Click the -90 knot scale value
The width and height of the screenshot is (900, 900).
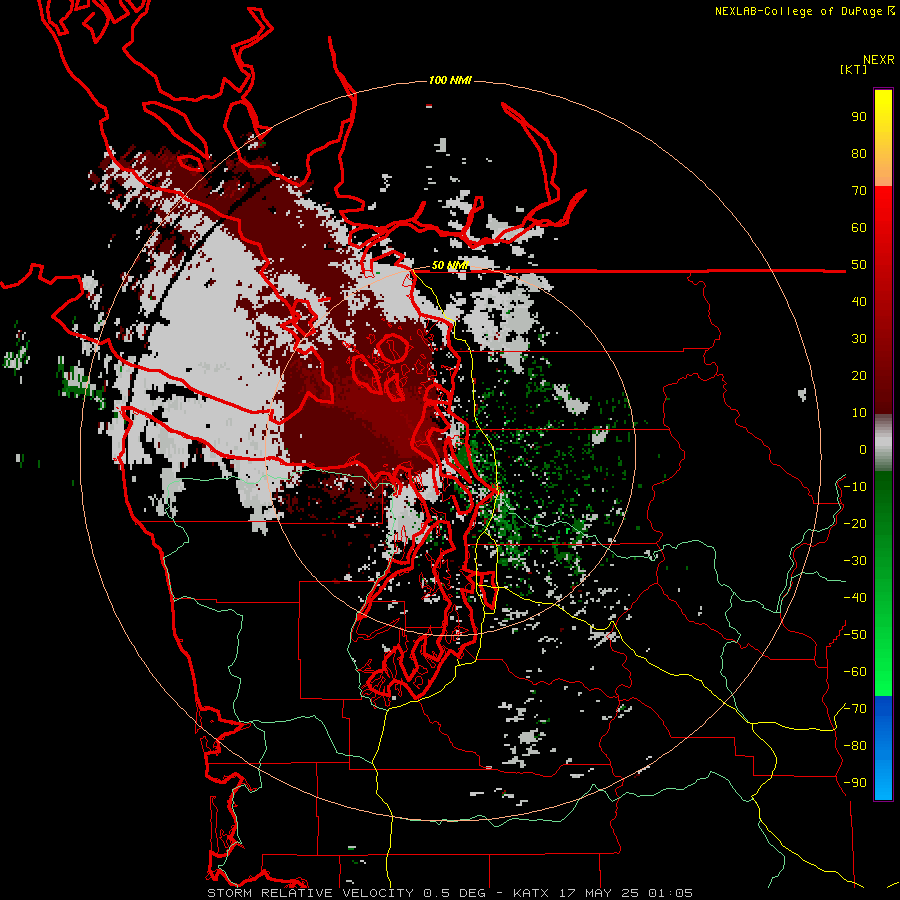coord(855,783)
